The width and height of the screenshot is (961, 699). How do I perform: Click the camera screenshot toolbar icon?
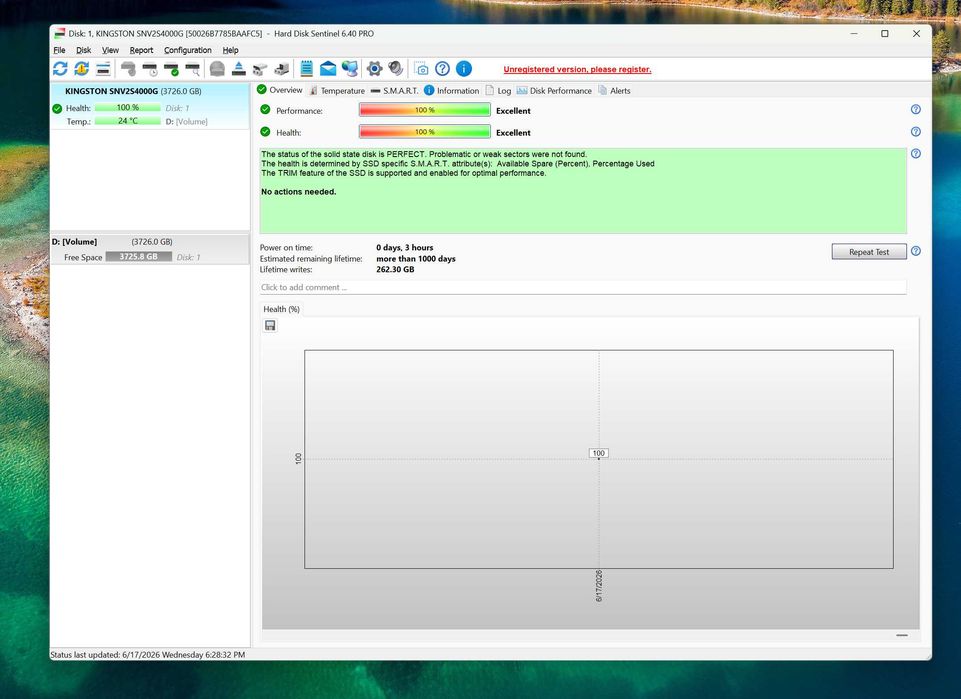[421, 69]
